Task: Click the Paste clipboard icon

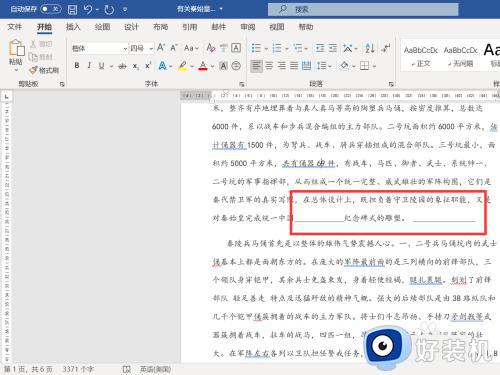Action: tap(16, 48)
